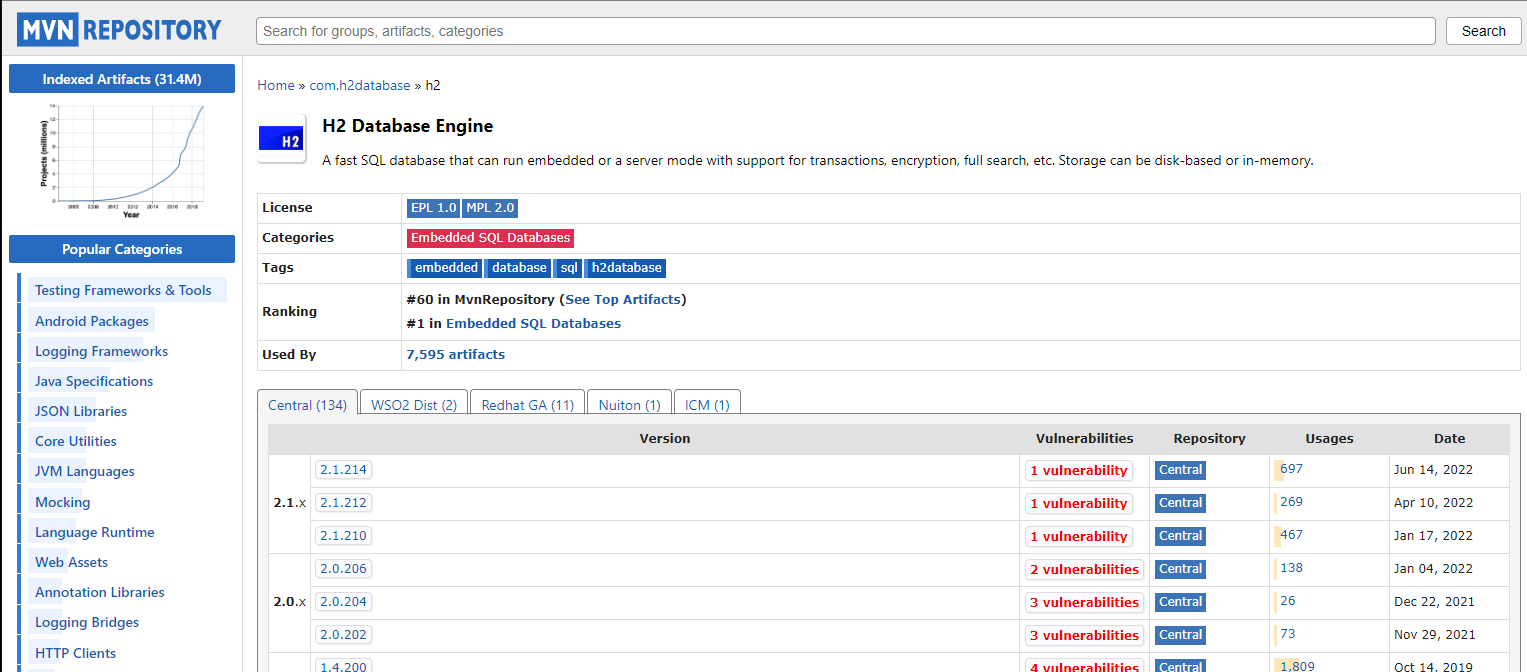
Task: Open 697 usages of version 2.1.214
Action: click(1291, 468)
